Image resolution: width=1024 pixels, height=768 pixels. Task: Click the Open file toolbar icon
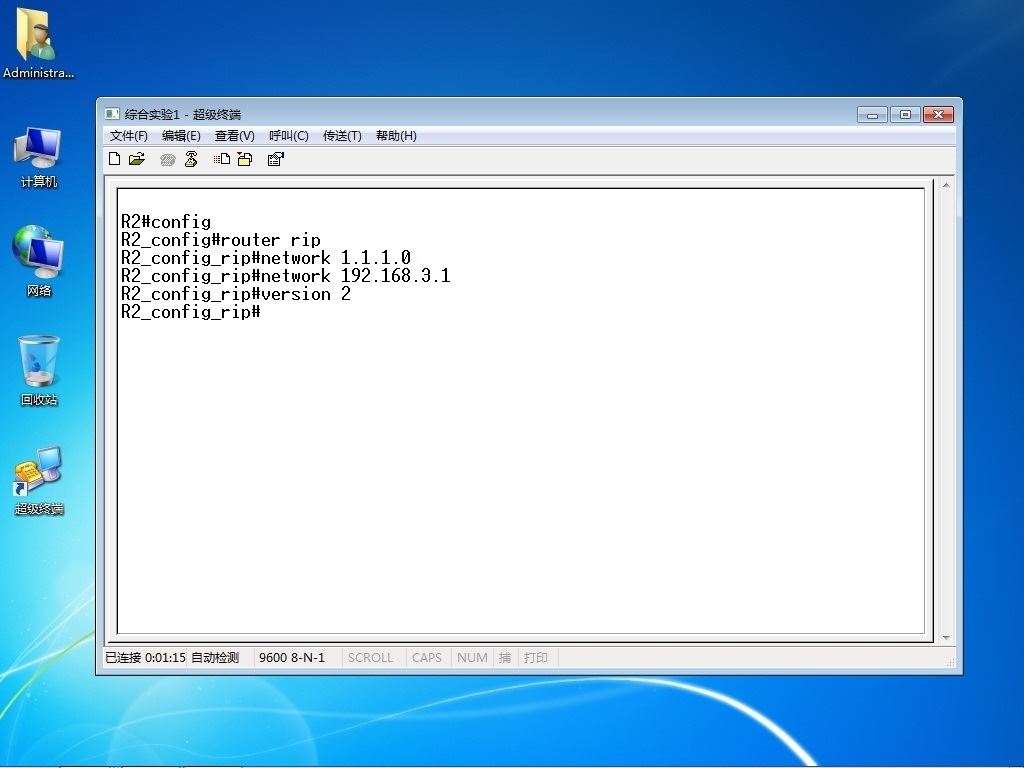tap(136, 159)
